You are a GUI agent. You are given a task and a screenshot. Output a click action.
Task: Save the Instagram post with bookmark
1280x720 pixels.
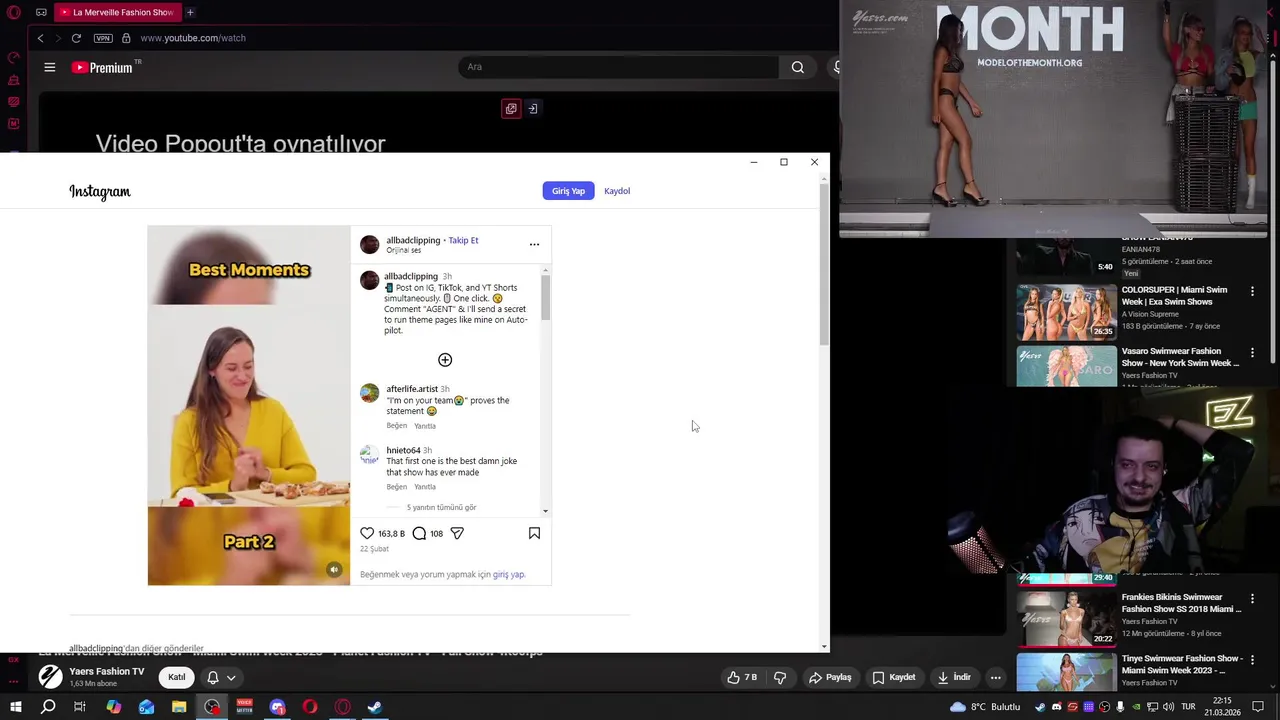(534, 533)
